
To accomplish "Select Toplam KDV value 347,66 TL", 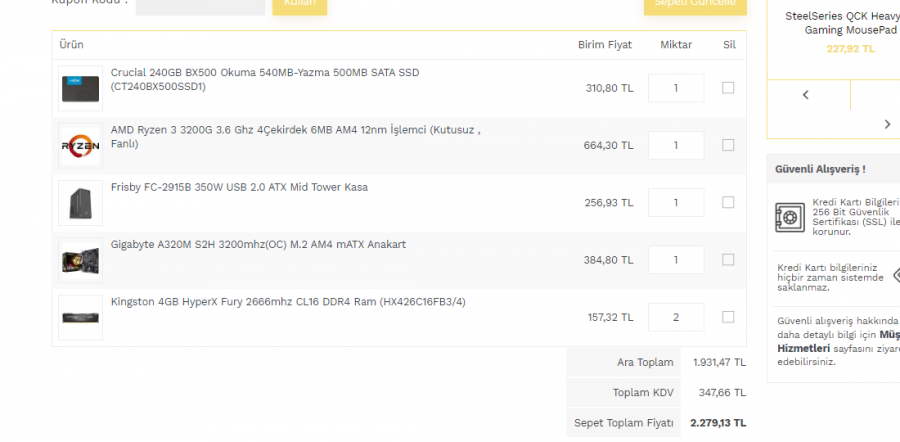I will [x=722, y=393].
